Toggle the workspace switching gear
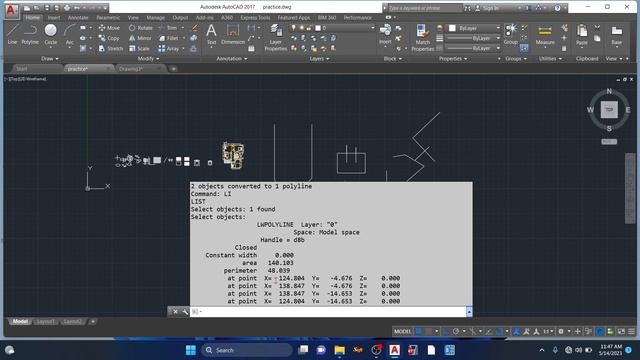Screen dimensions: 640x360 coord(561,331)
